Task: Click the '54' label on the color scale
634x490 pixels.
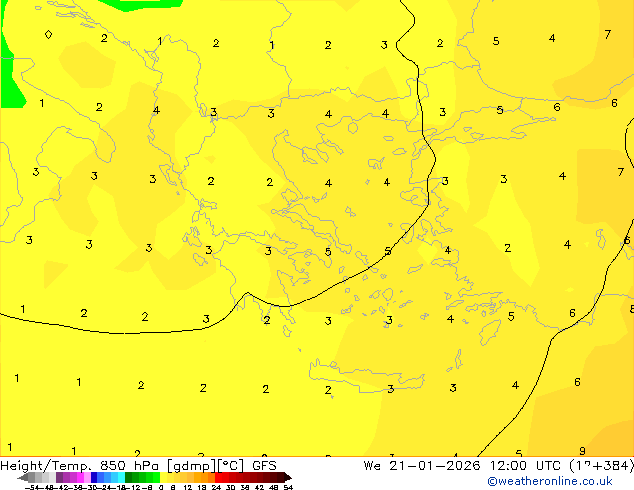Action: pyautogui.click(x=288, y=487)
